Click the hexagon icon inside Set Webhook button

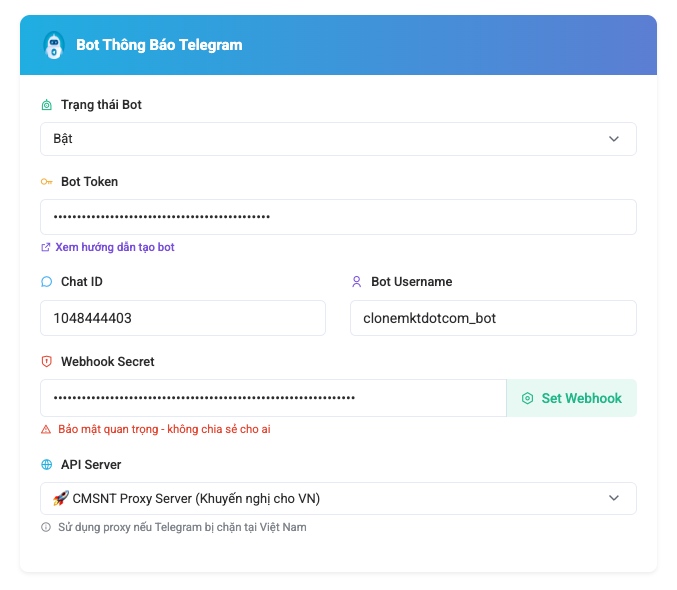(x=527, y=398)
